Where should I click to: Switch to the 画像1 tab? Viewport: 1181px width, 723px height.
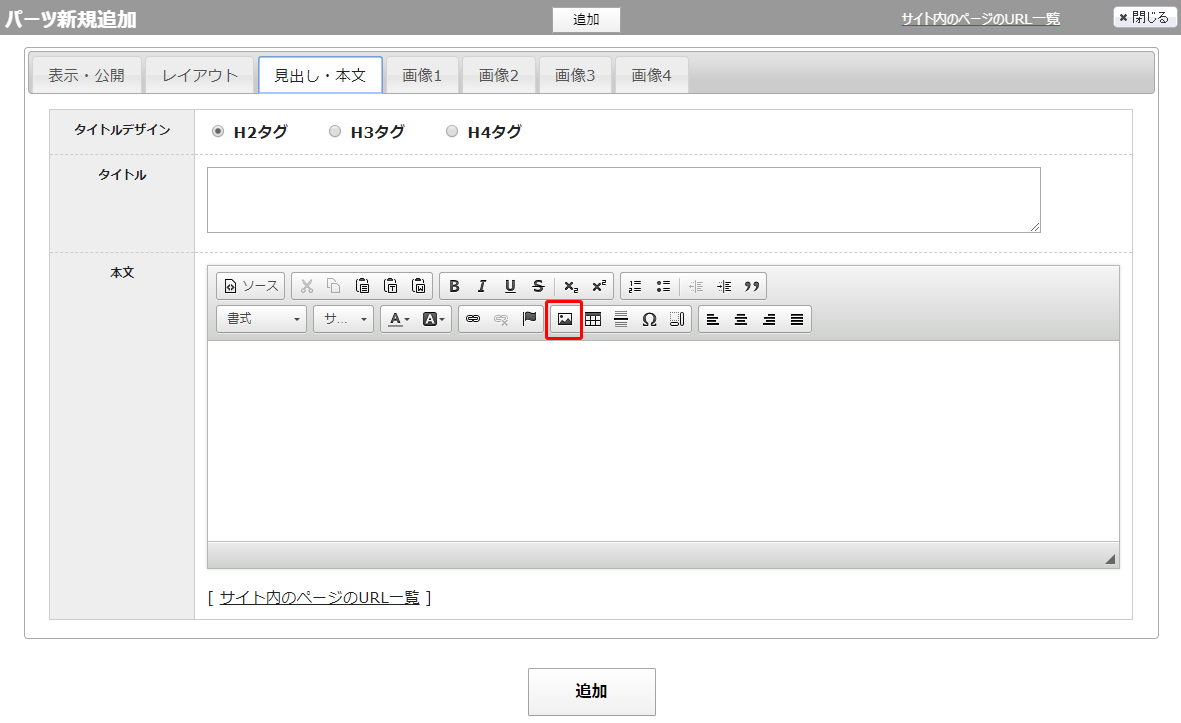[x=422, y=75]
